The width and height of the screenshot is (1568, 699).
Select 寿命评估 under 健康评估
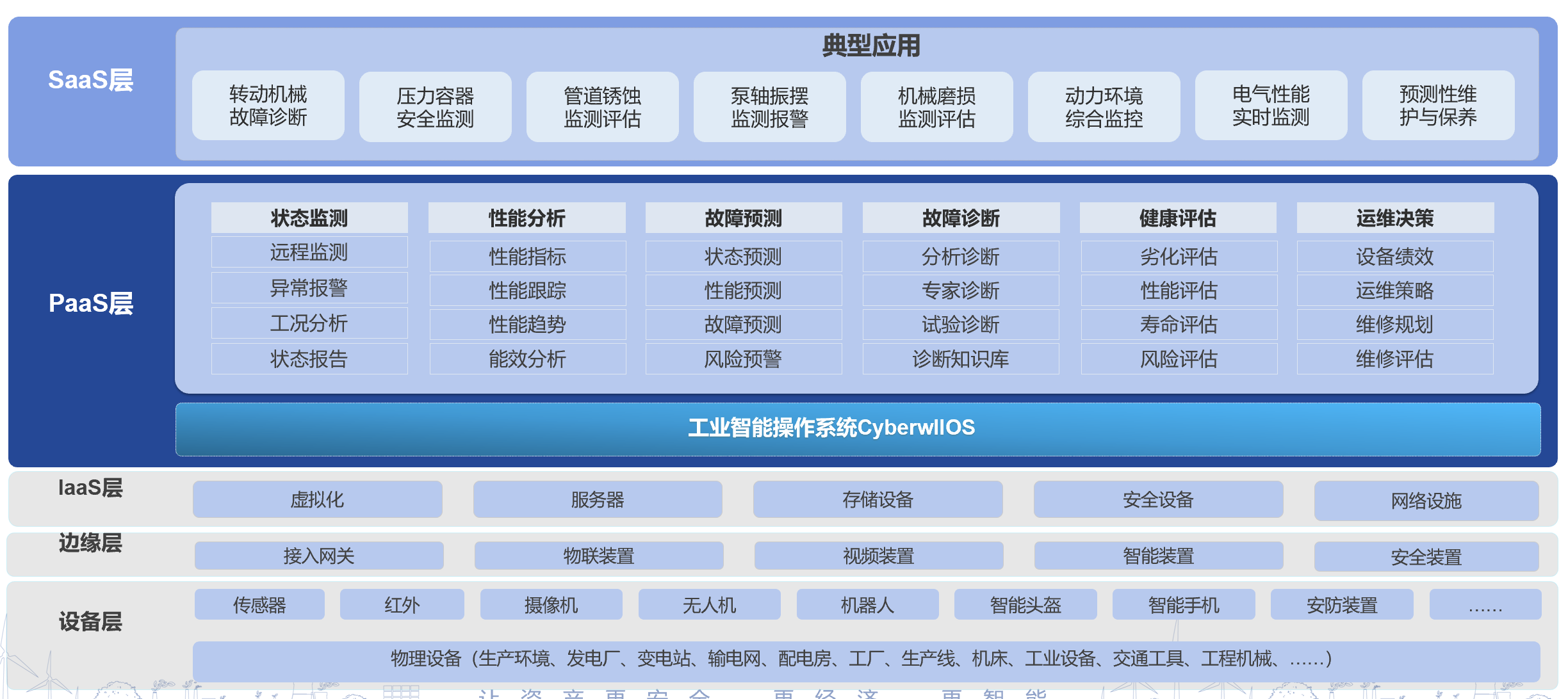coord(1179,325)
